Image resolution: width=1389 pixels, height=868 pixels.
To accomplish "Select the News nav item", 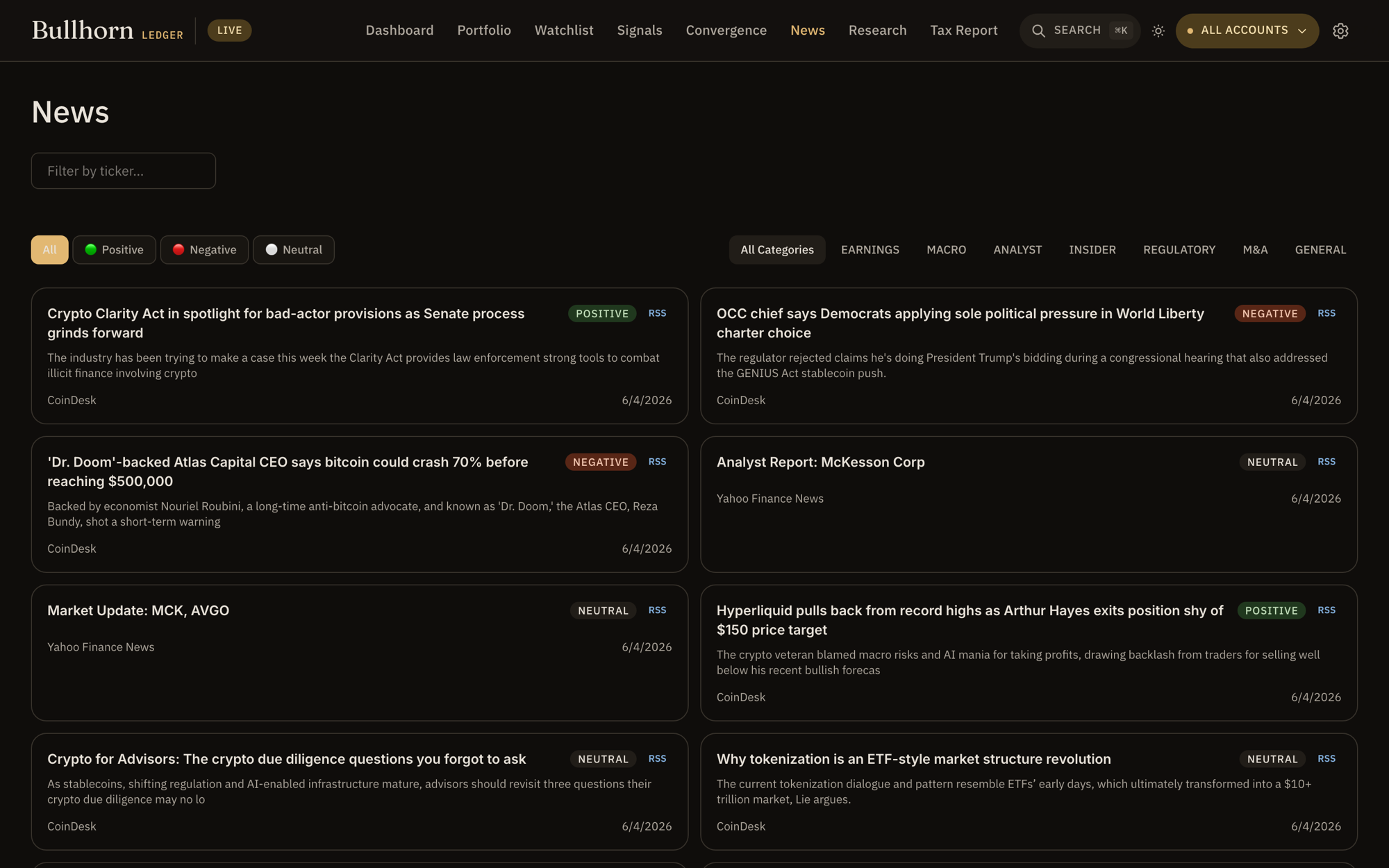I will (808, 31).
